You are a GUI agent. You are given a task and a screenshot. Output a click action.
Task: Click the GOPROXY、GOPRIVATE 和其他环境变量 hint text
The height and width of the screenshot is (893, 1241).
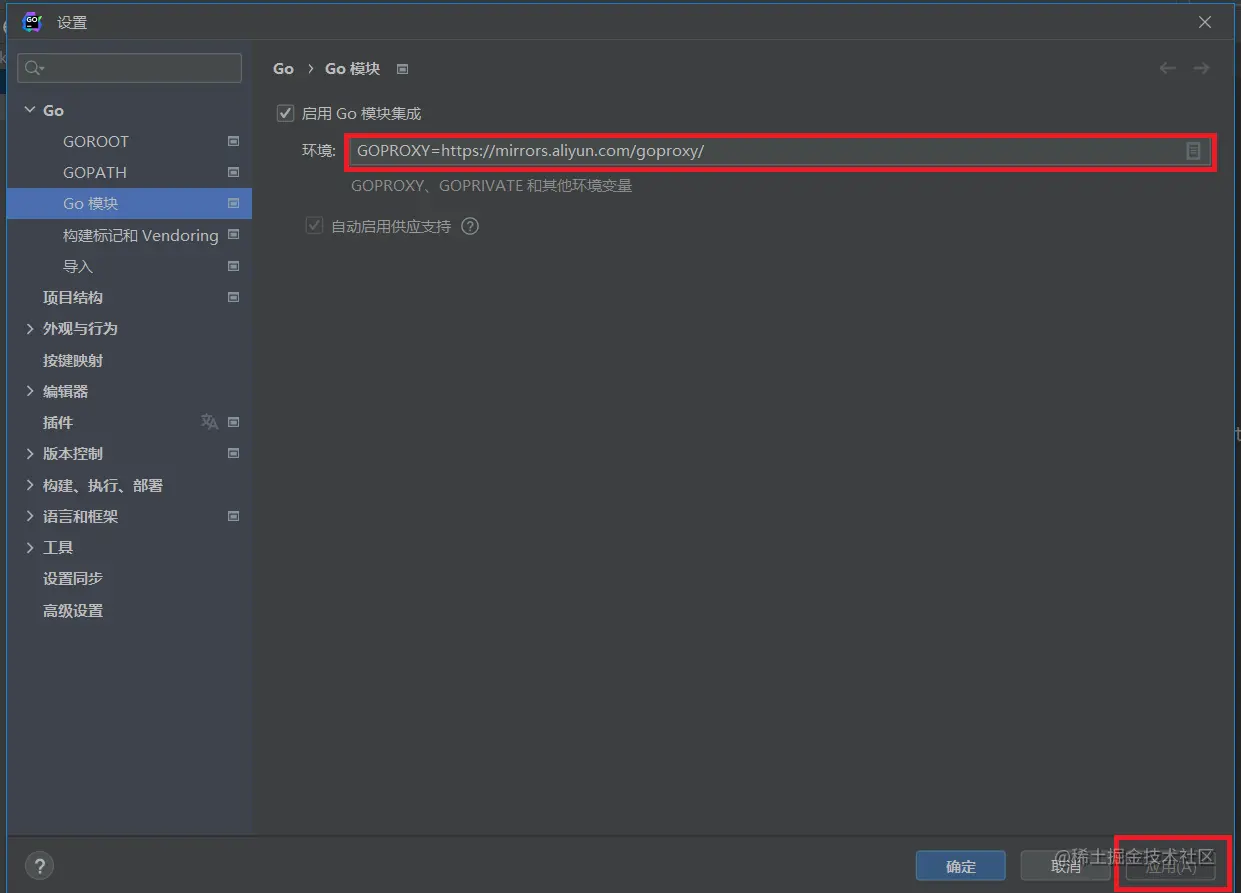(x=491, y=185)
